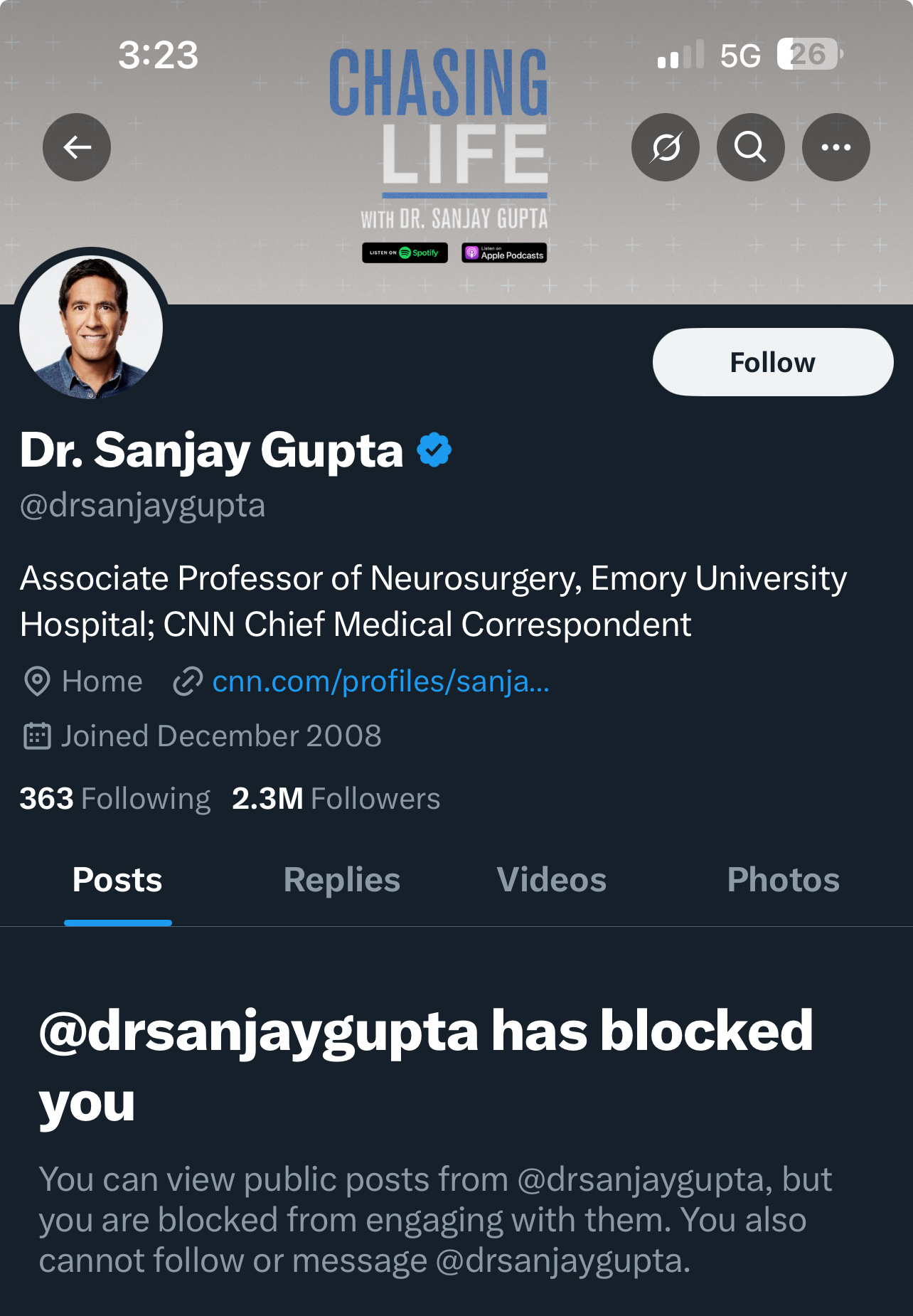
Task: Tap the blue verified badge
Action: (x=434, y=450)
